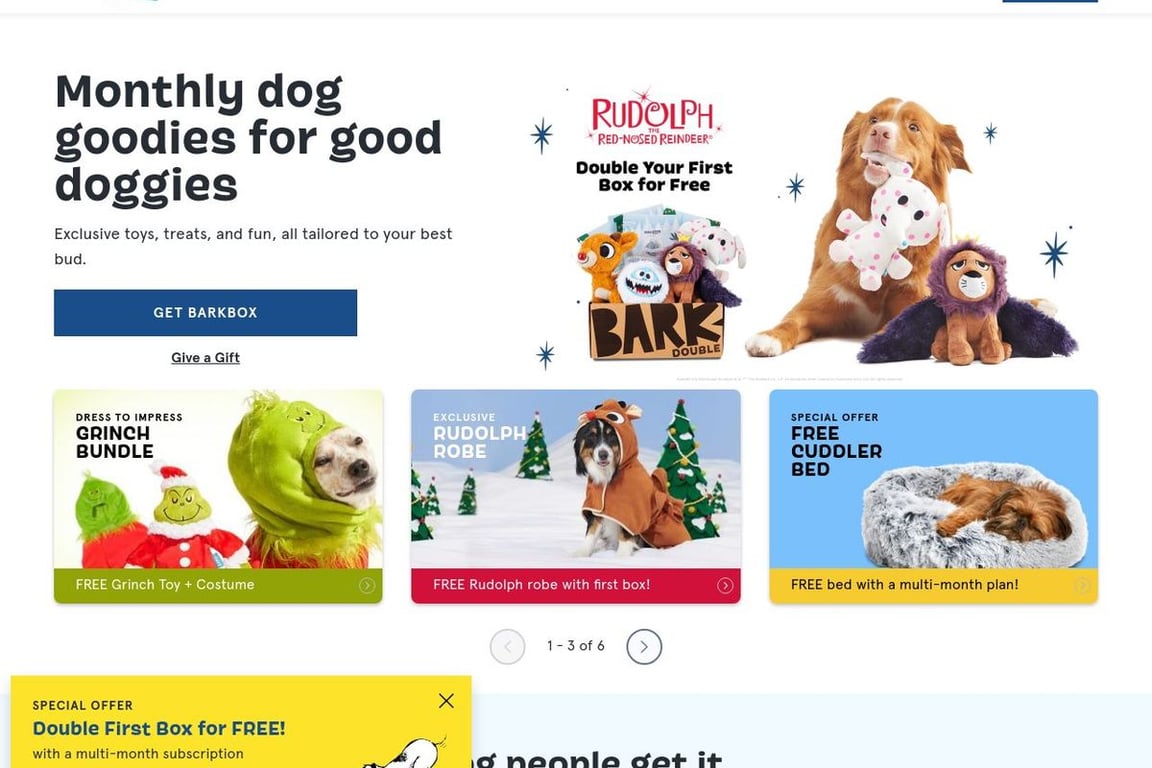This screenshot has height=768, width=1152.
Task: Click the 1 - 3 of 6 indicator
Action: [x=575, y=646]
